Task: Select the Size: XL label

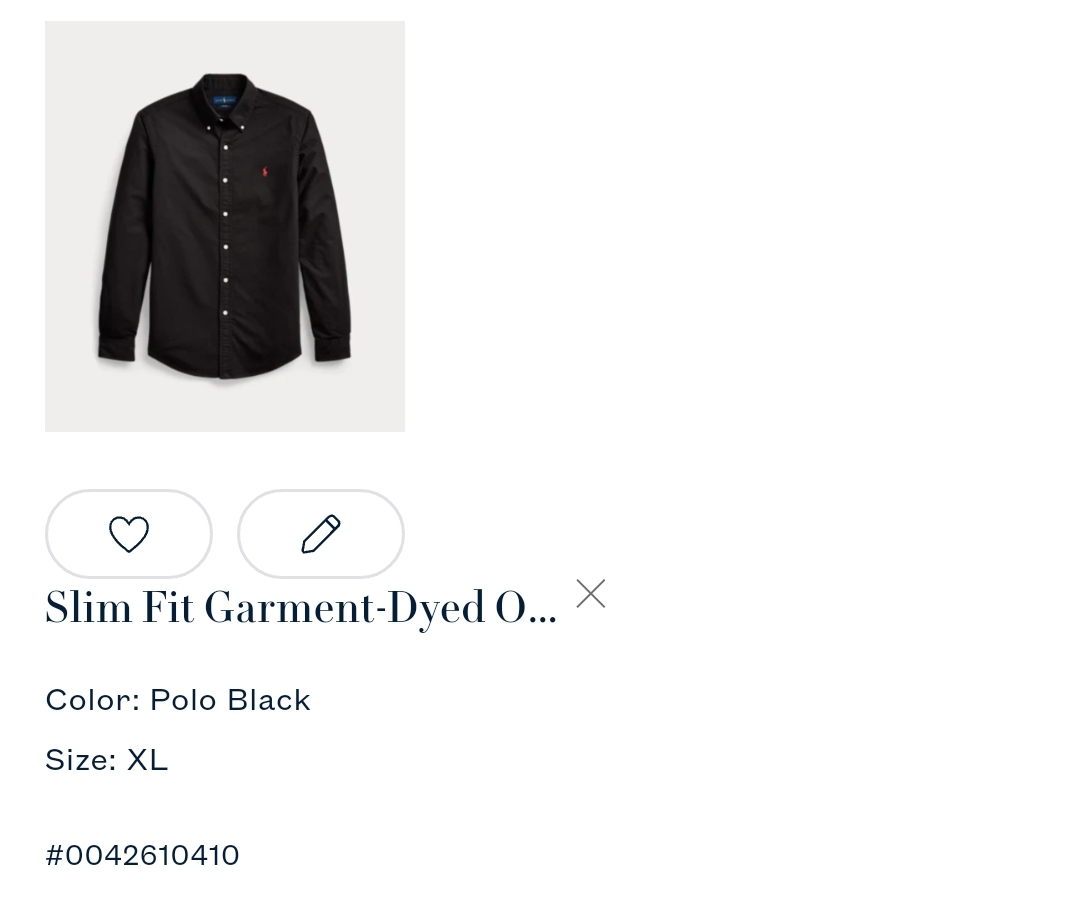Action: 107,760
